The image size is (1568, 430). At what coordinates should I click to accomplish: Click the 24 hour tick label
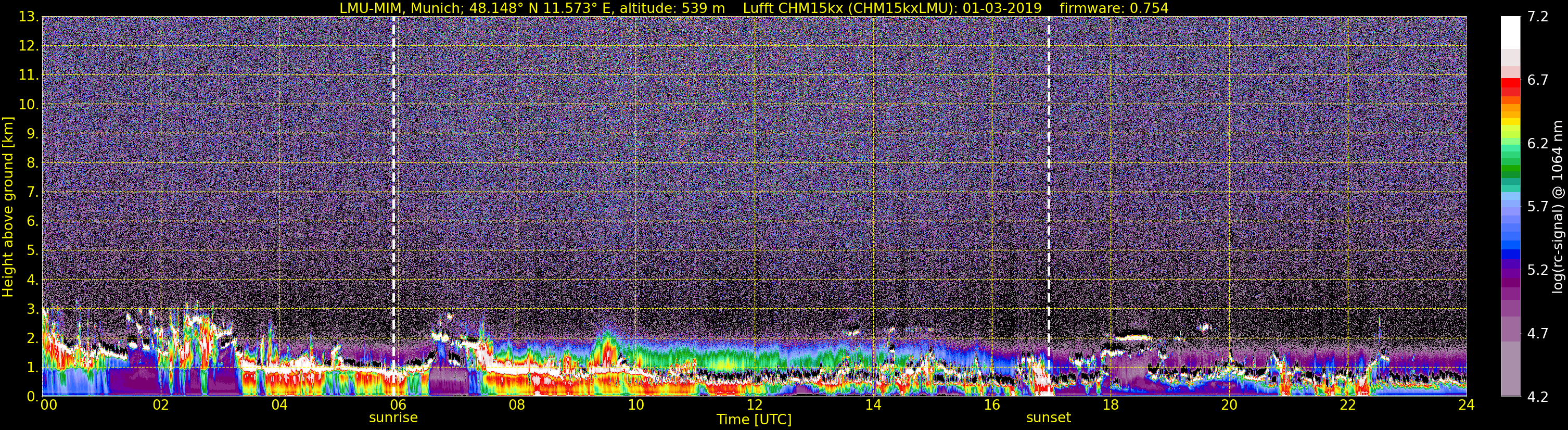pyautogui.click(x=1467, y=406)
